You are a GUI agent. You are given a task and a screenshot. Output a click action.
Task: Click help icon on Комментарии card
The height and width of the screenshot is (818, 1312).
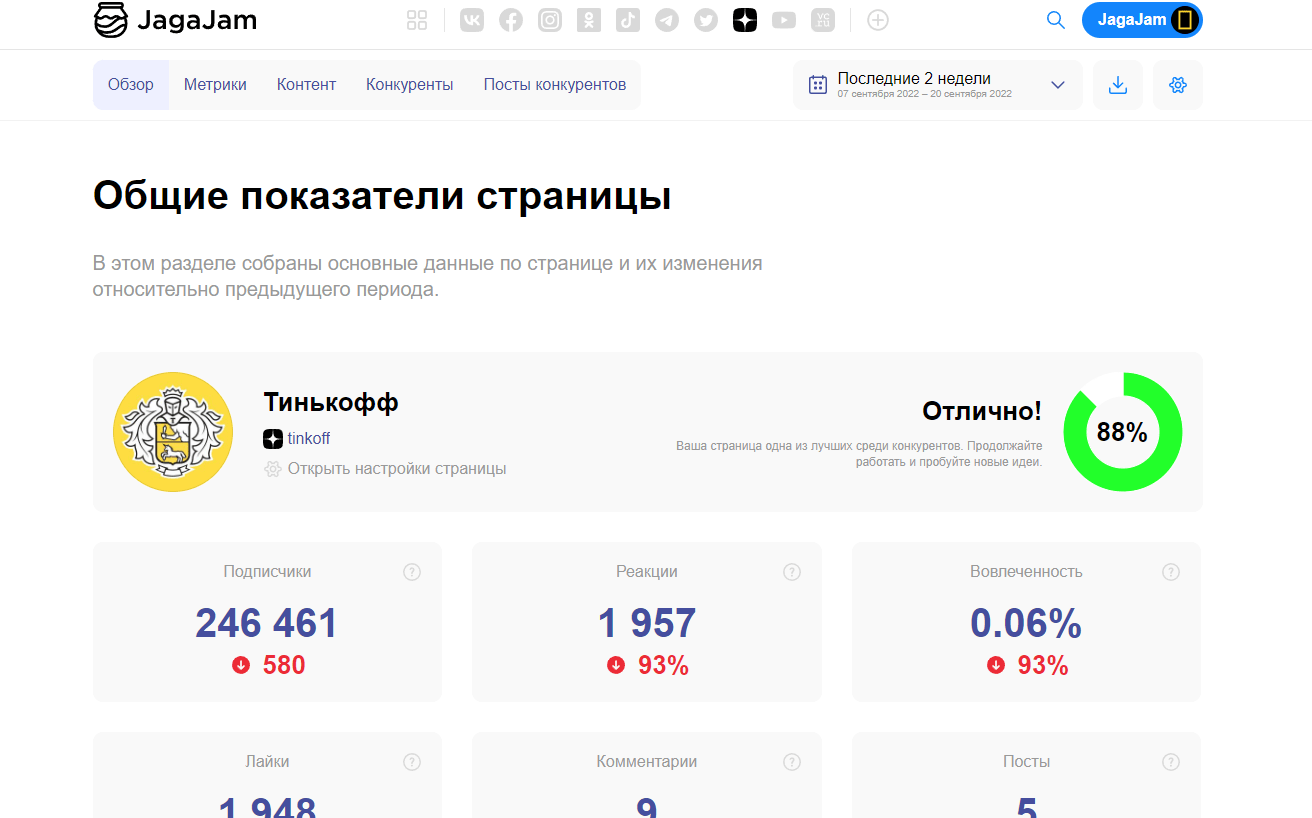[792, 762]
